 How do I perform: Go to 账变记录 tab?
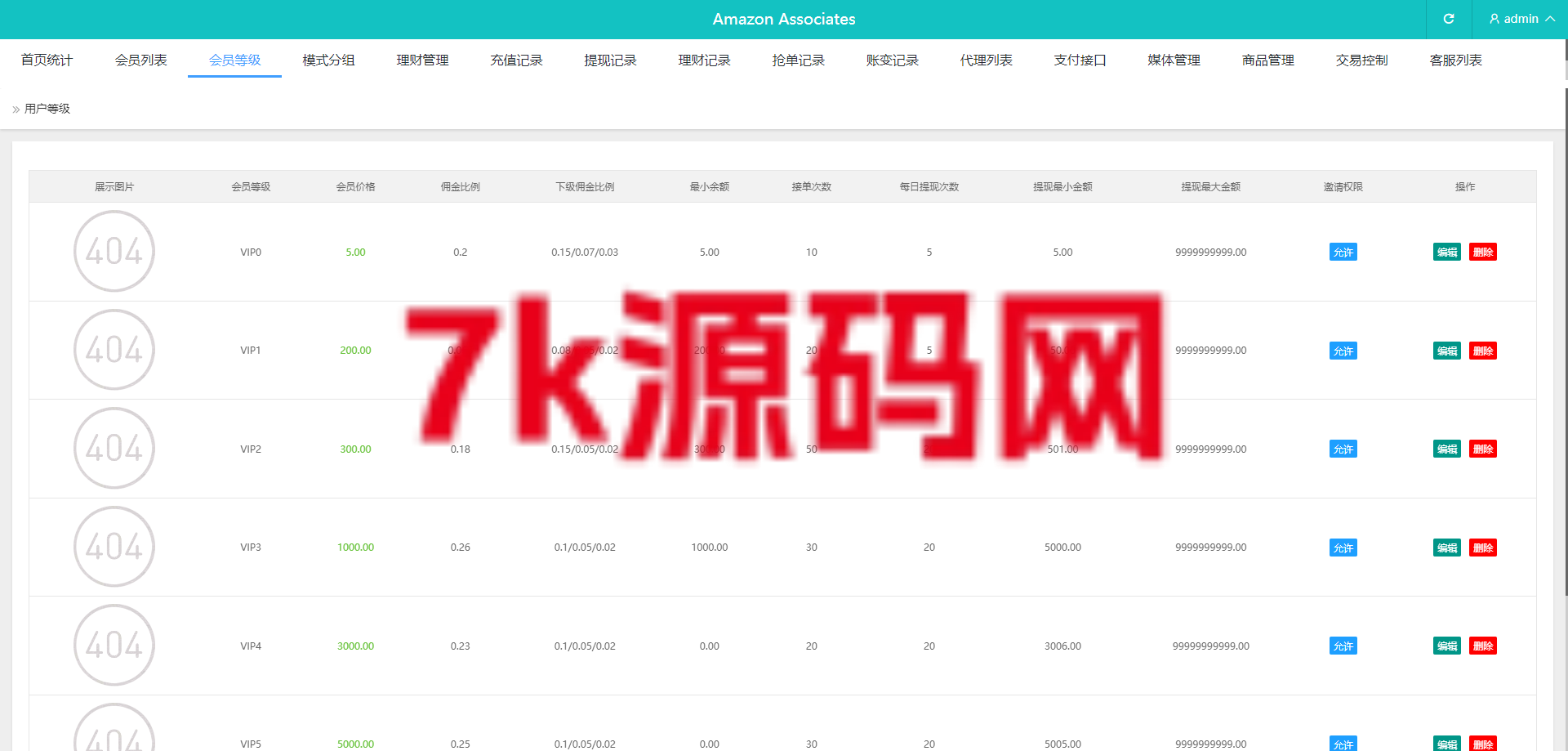click(892, 60)
